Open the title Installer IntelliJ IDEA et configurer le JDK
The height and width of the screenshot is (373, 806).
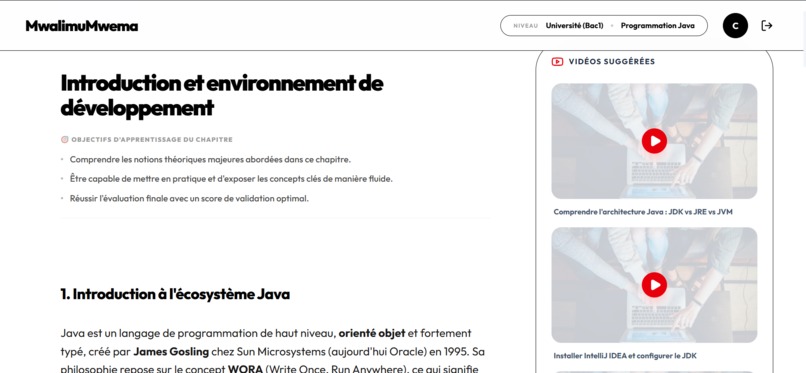(625, 356)
